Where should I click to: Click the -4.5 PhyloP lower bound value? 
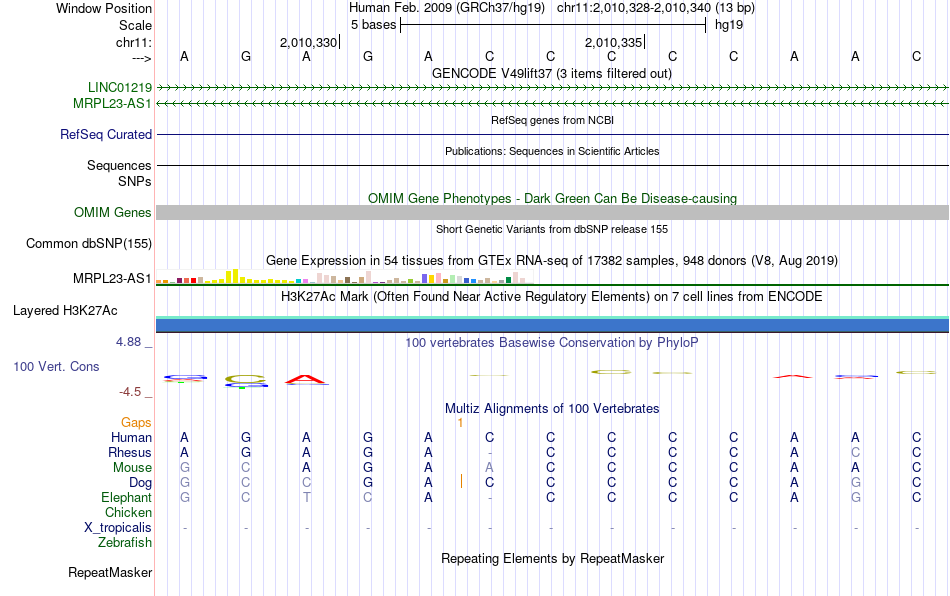(x=130, y=392)
